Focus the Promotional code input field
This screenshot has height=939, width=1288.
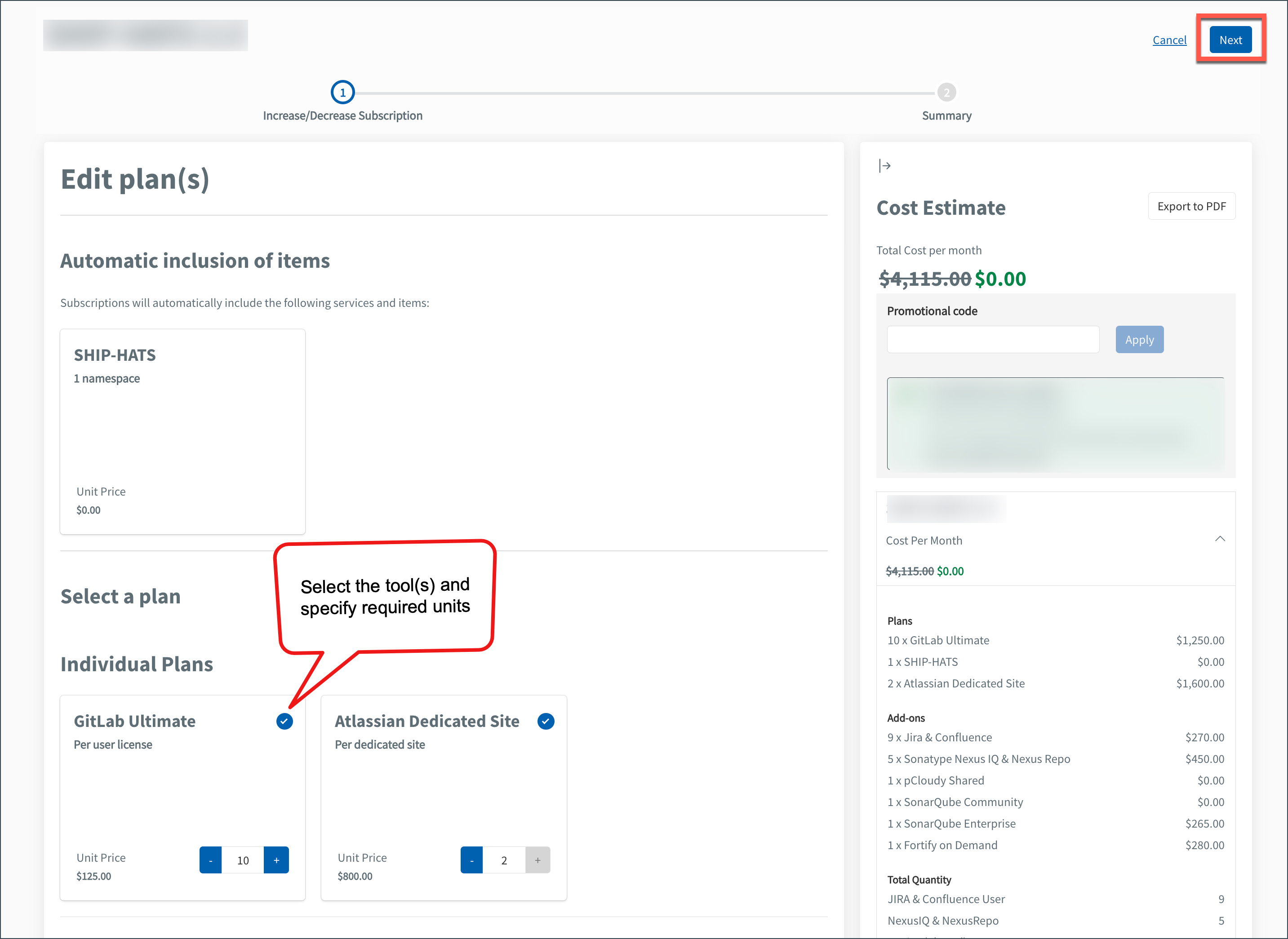(993, 339)
